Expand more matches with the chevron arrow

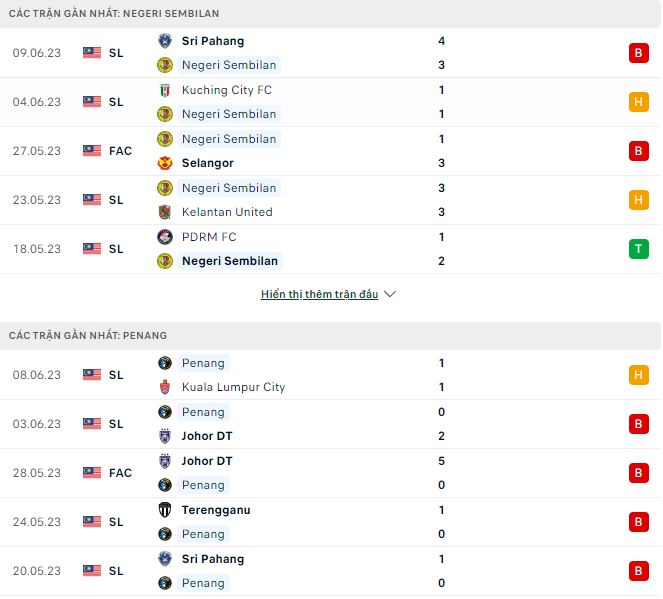point(390,295)
